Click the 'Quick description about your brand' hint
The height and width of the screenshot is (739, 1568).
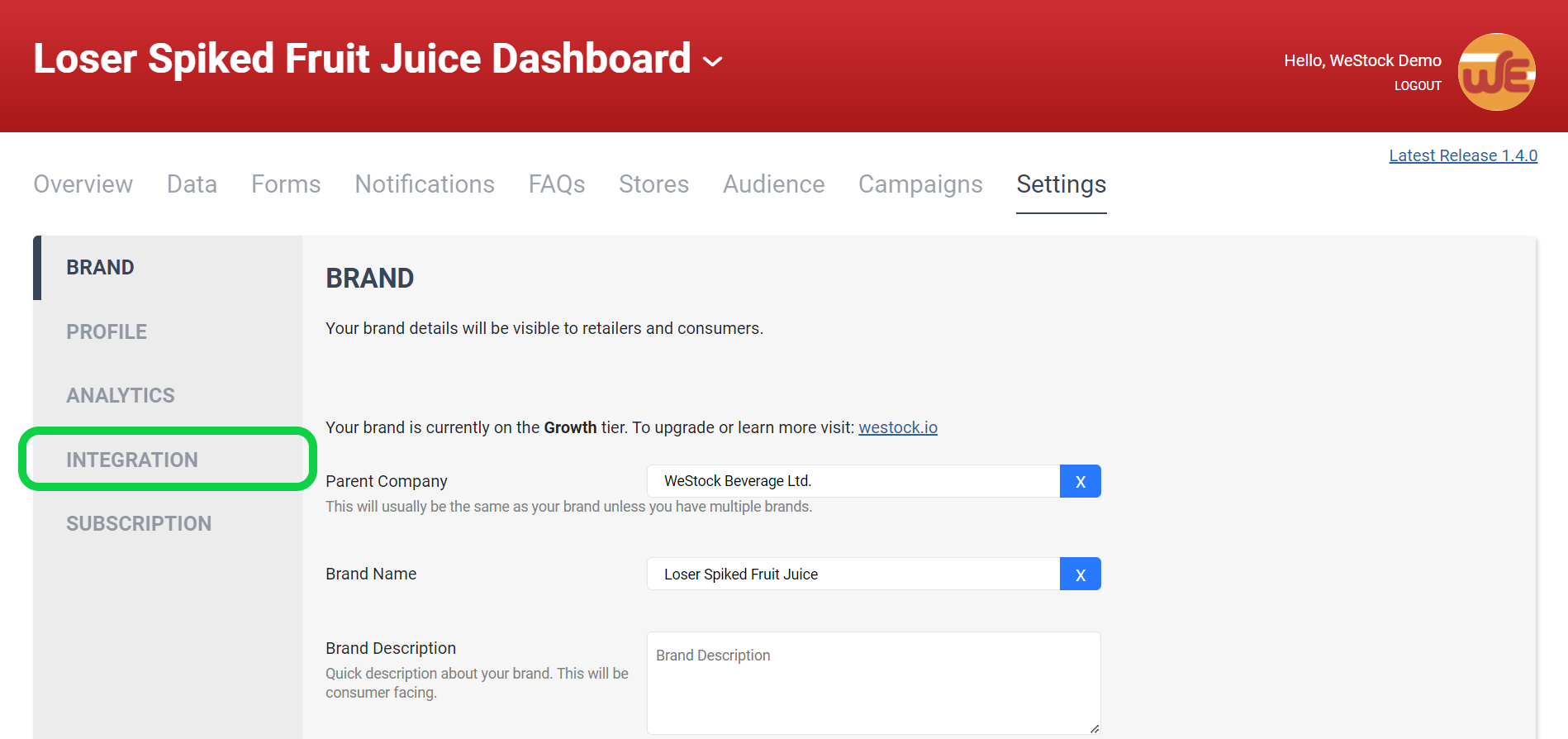(x=477, y=683)
